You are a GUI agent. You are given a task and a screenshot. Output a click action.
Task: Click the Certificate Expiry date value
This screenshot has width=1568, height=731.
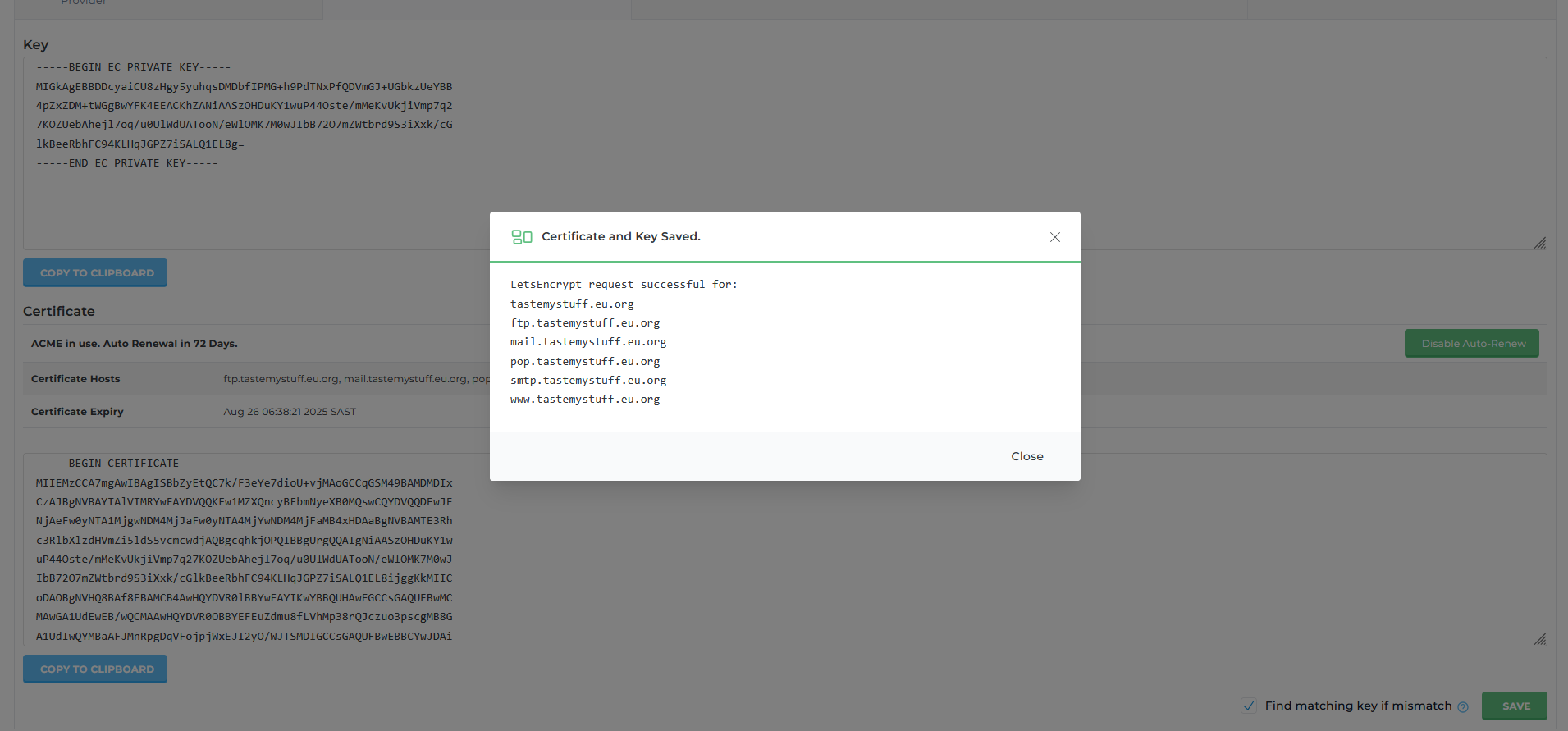click(x=290, y=412)
